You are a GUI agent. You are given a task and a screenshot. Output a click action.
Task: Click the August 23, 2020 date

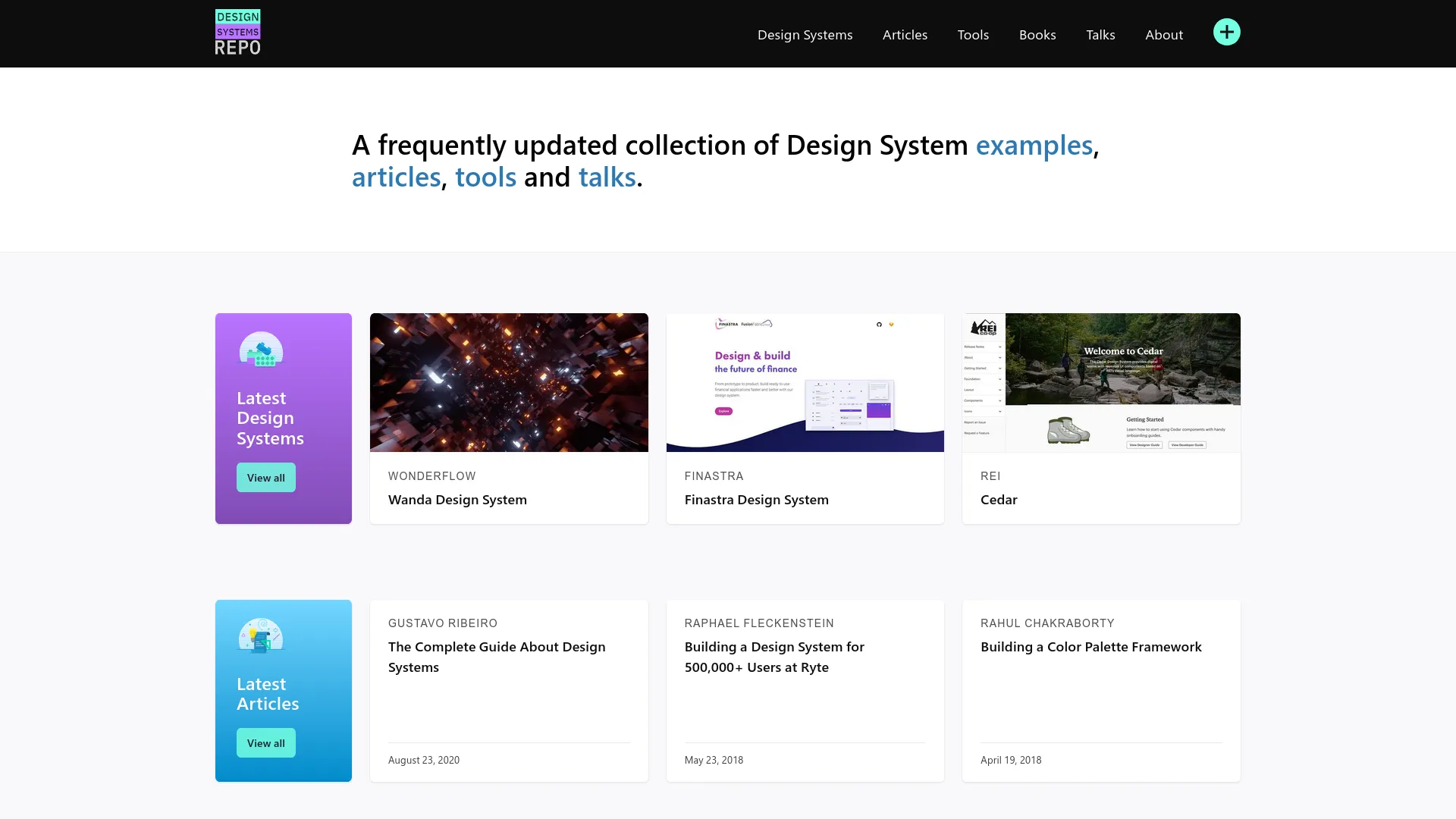click(x=424, y=760)
